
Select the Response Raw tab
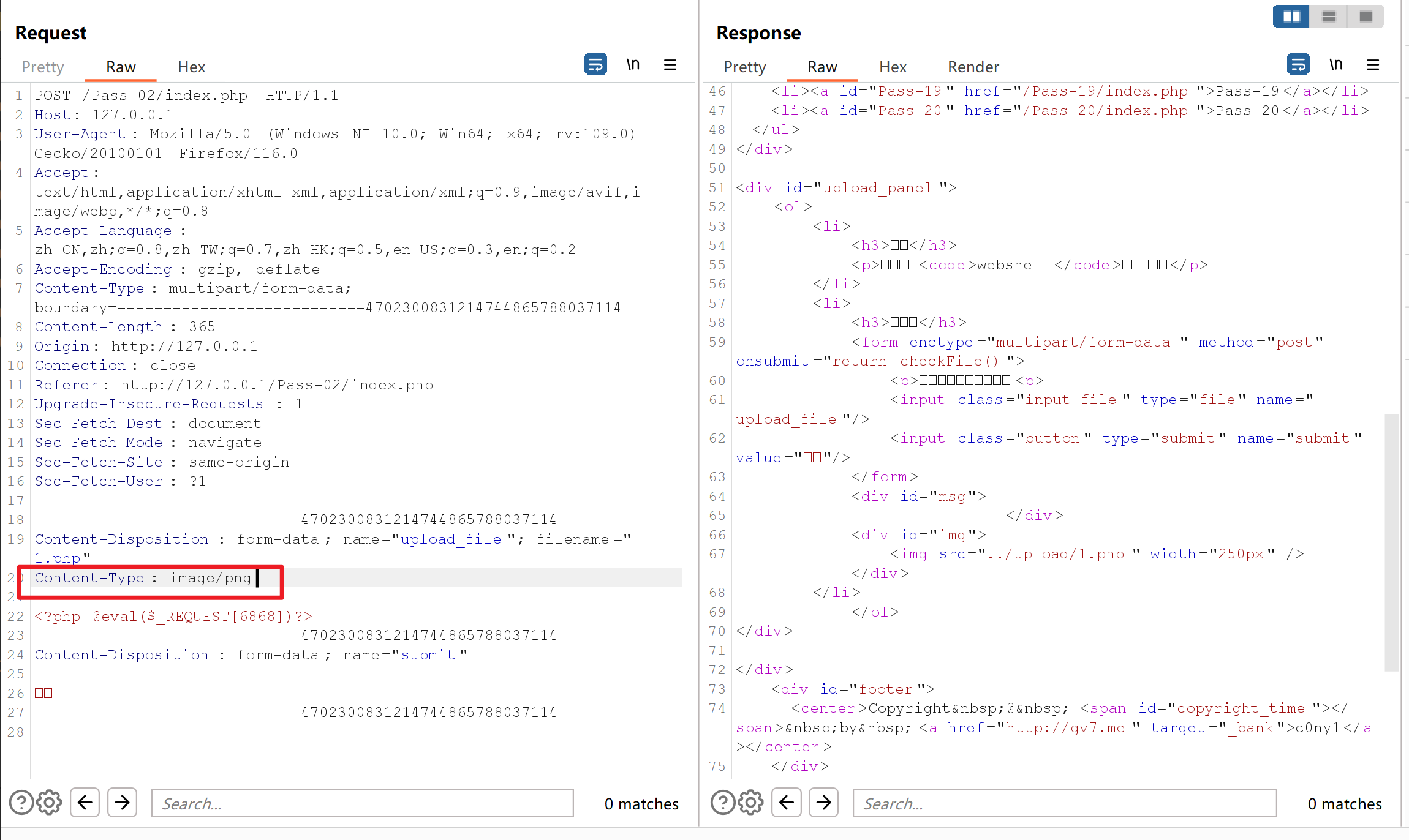(822, 67)
